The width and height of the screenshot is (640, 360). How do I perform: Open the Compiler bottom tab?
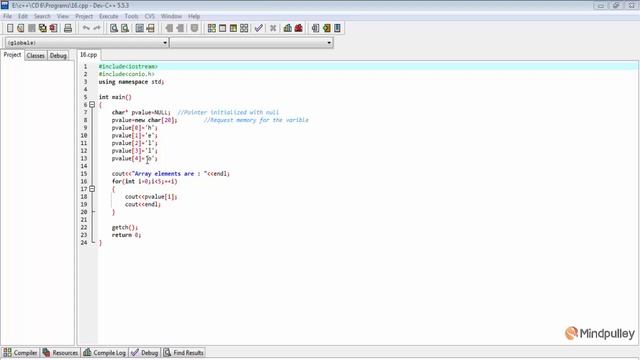click(x=20, y=353)
